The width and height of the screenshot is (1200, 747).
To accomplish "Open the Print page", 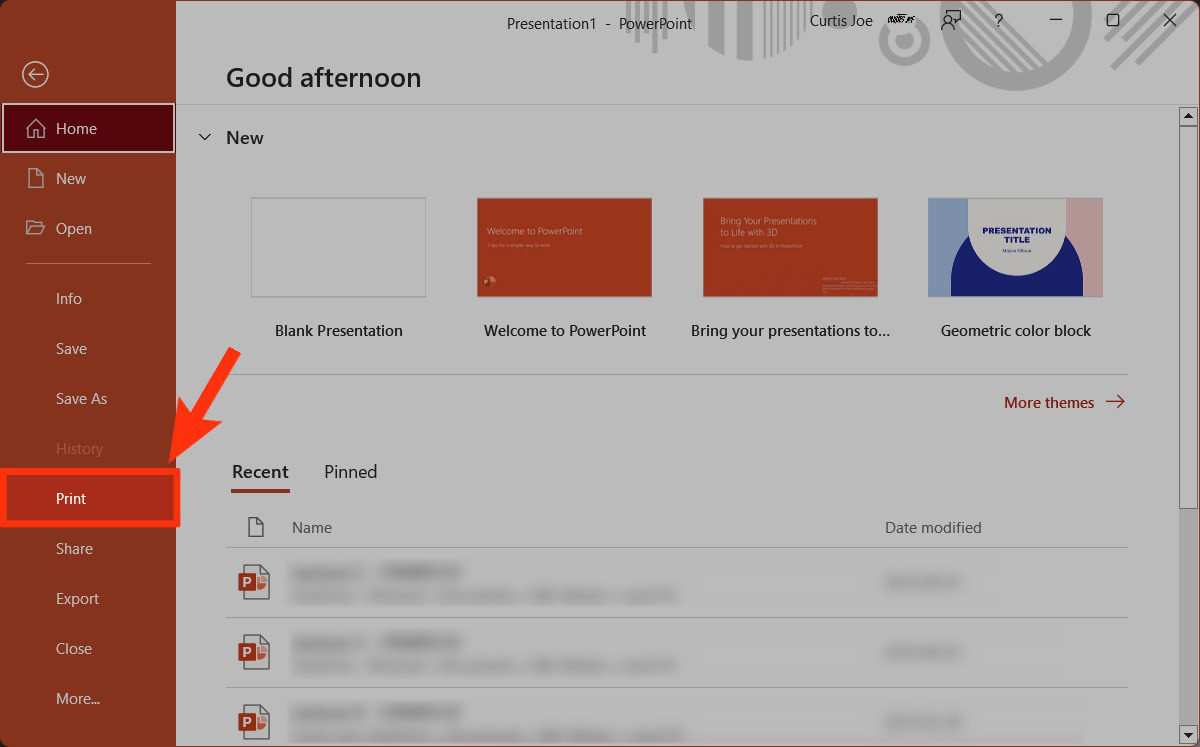I will pos(90,498).
